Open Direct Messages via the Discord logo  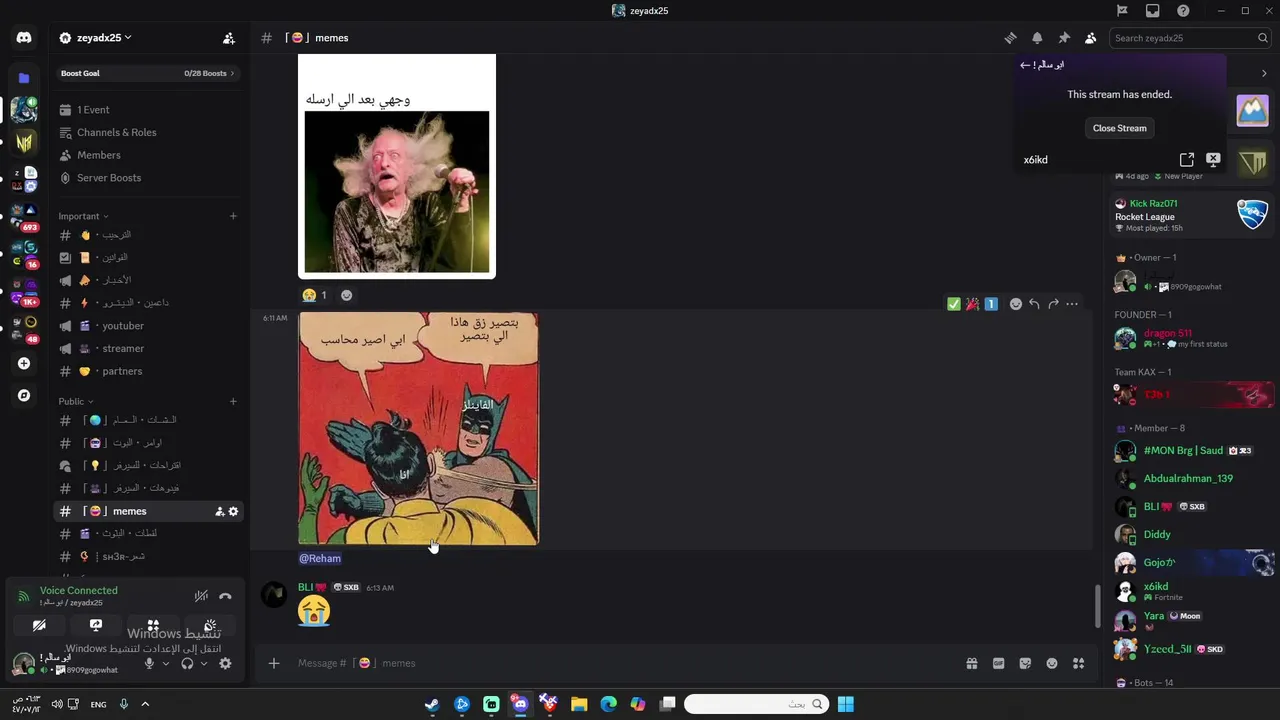pos(24,38)
